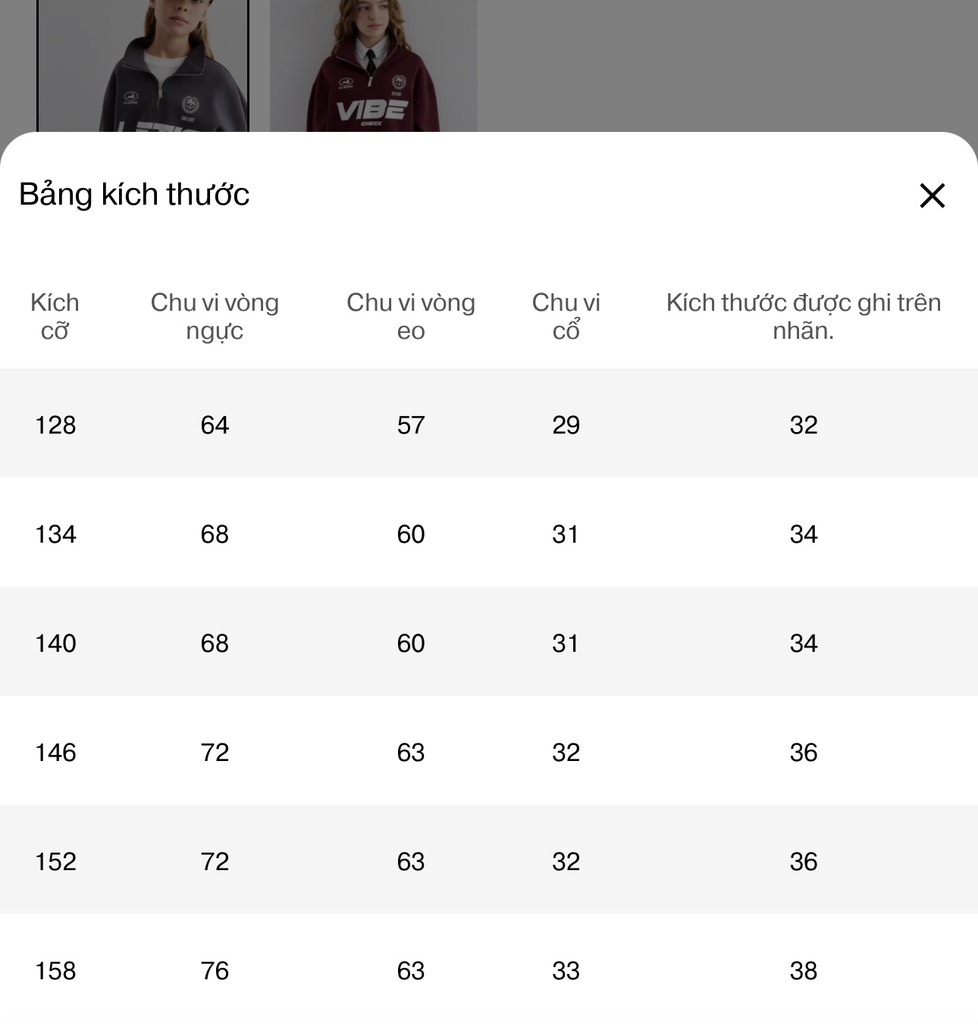Tap chest value 64 in row 128
The image size is (978, 1024).
(x=214, y=425)
